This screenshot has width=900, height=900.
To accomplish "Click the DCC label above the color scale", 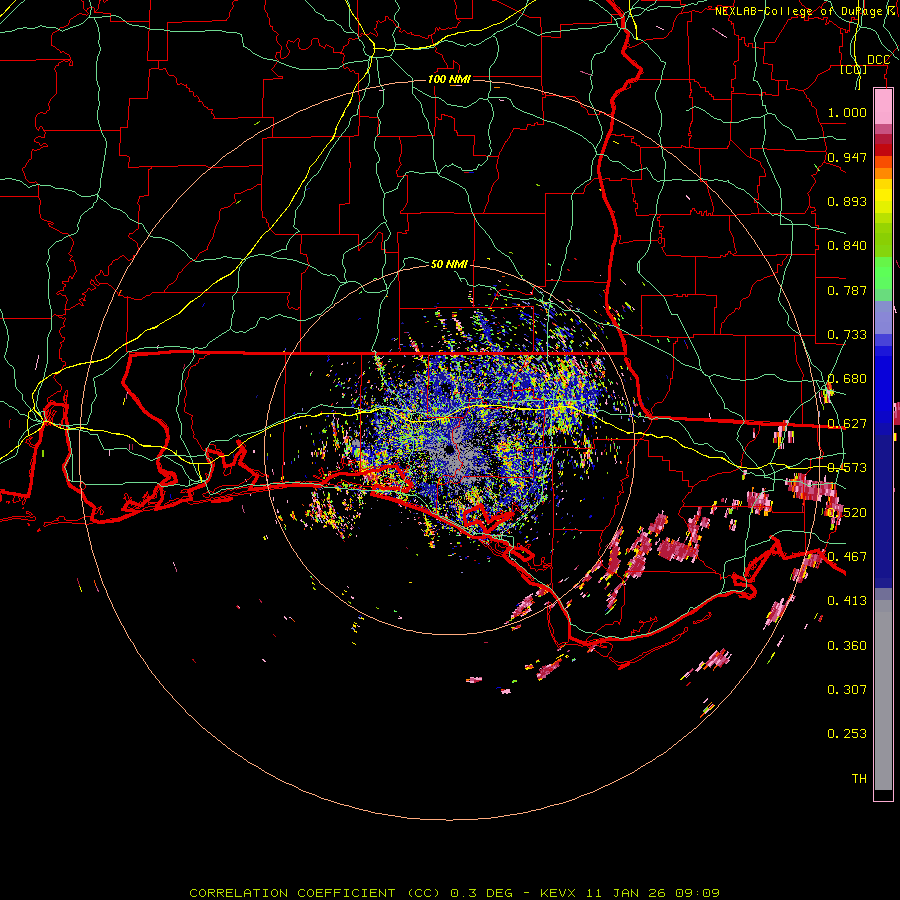I will click(x=878, y=60).
